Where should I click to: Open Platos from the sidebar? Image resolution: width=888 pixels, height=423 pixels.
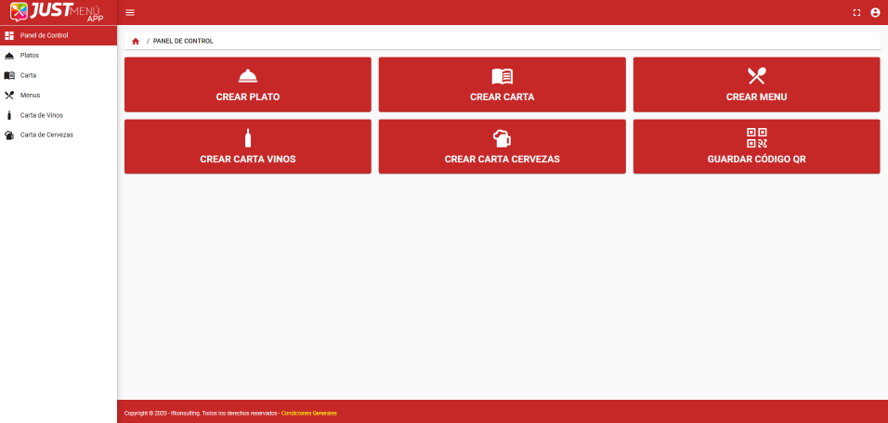pyautogui.click(x=30, y=55)
